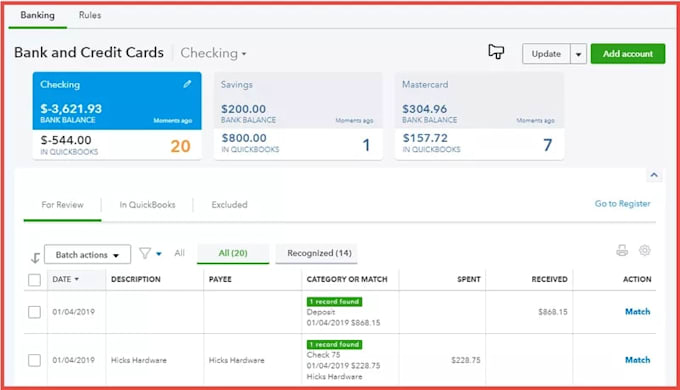Click the PAYEE column header
The width and height of the screenshot is (680, 390).
[x=220, y=279]
